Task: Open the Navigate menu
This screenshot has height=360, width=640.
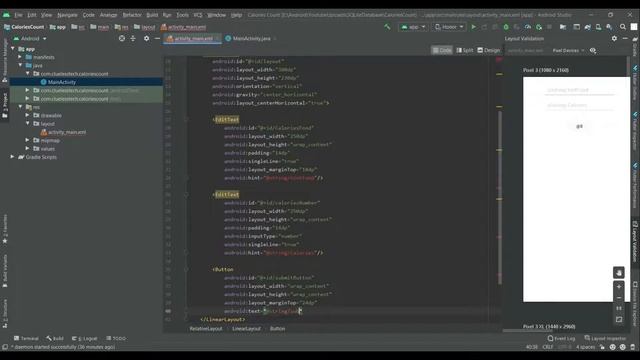Action: [67, 15]
